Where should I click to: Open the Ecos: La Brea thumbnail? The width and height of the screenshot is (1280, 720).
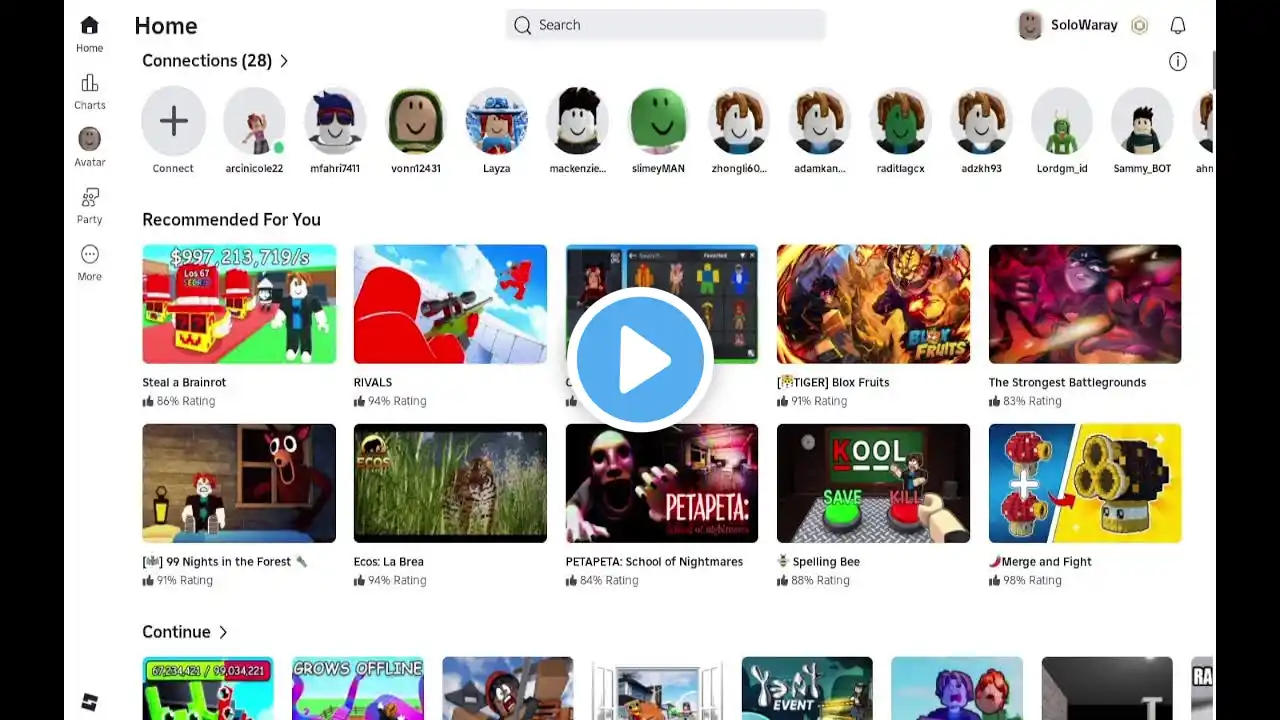[x=450, y=483]
